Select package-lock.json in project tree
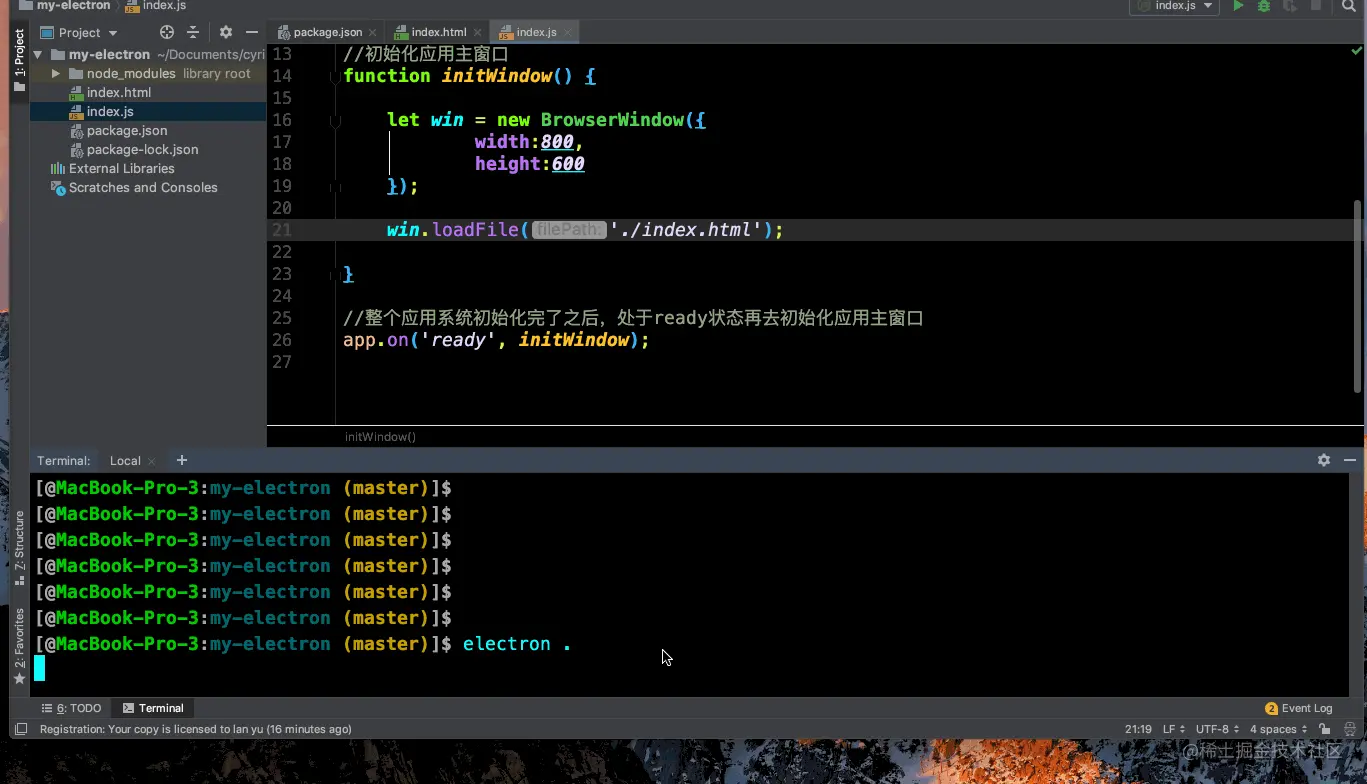The image size is (1367, 784). (x=142, y=150)
